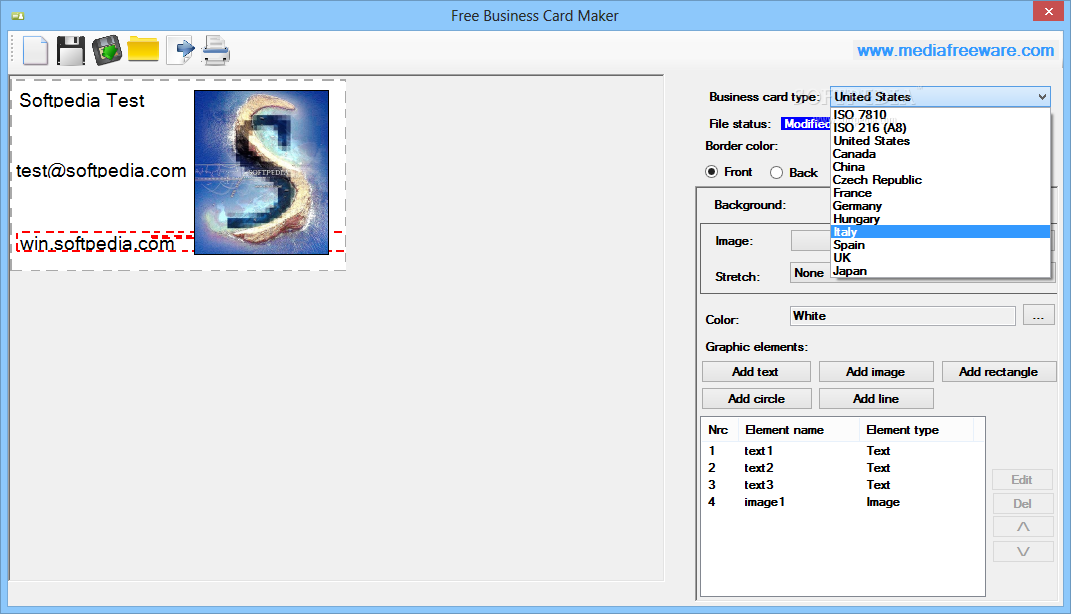Viewport: 1071px width, 614px height.
Task: Open a file with the yellow folder icon
Action: pyautogui.click(x=143, y=50)
